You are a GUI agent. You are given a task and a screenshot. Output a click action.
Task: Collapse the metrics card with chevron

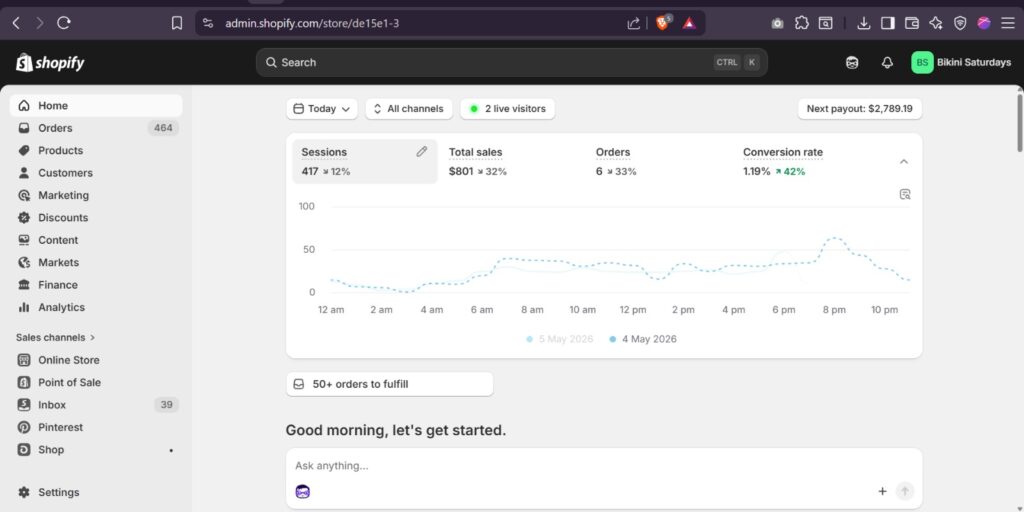[x=904, y=161]
